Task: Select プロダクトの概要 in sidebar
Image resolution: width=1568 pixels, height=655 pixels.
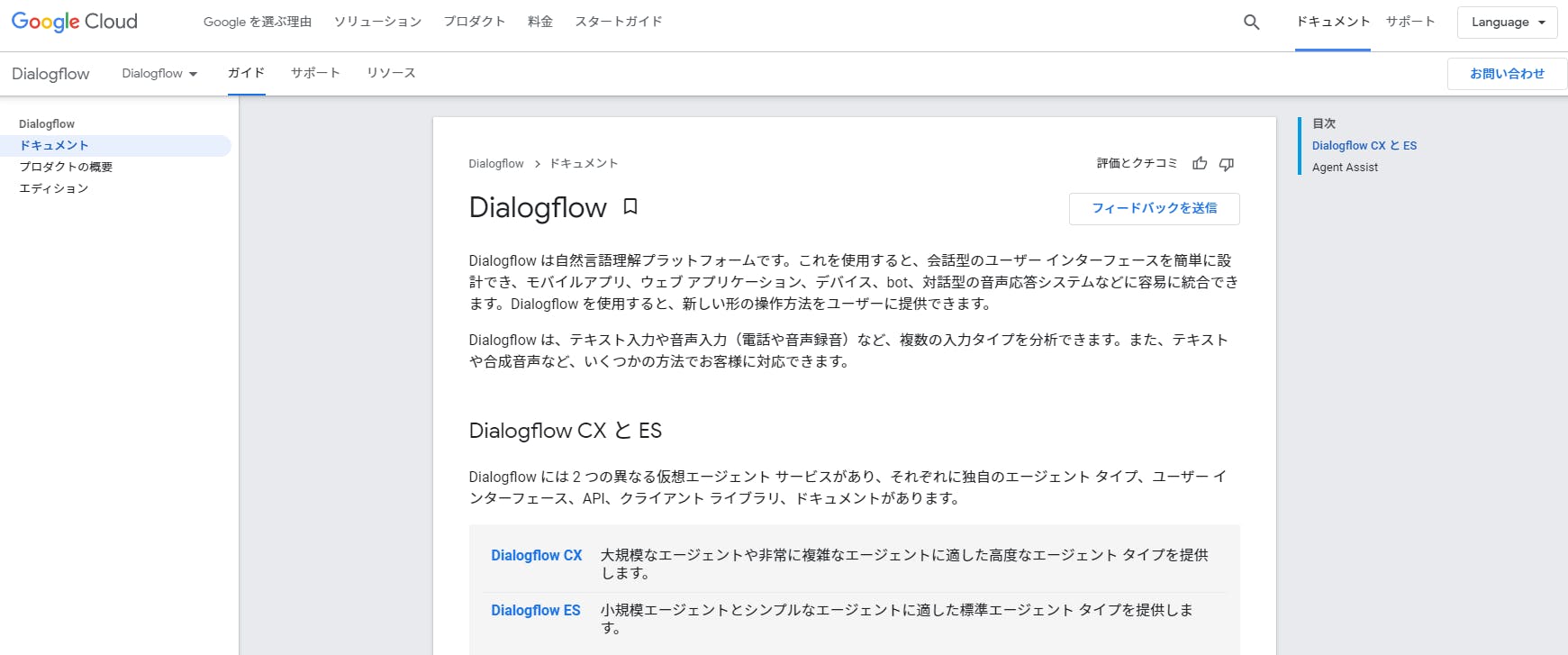Action: pos(67,167)
